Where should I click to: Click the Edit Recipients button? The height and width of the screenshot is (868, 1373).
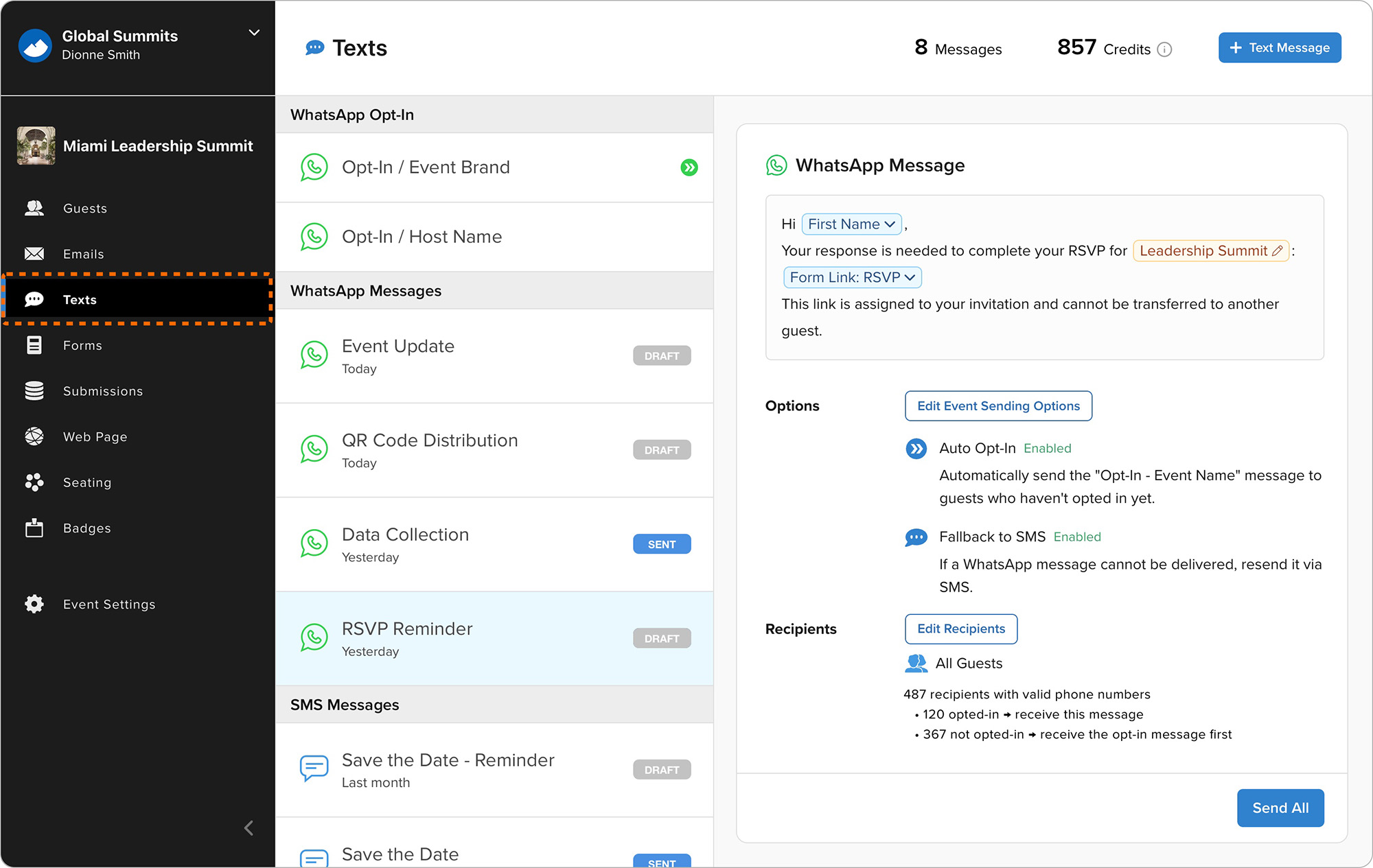pyautogui.click(x=961, y=629)
